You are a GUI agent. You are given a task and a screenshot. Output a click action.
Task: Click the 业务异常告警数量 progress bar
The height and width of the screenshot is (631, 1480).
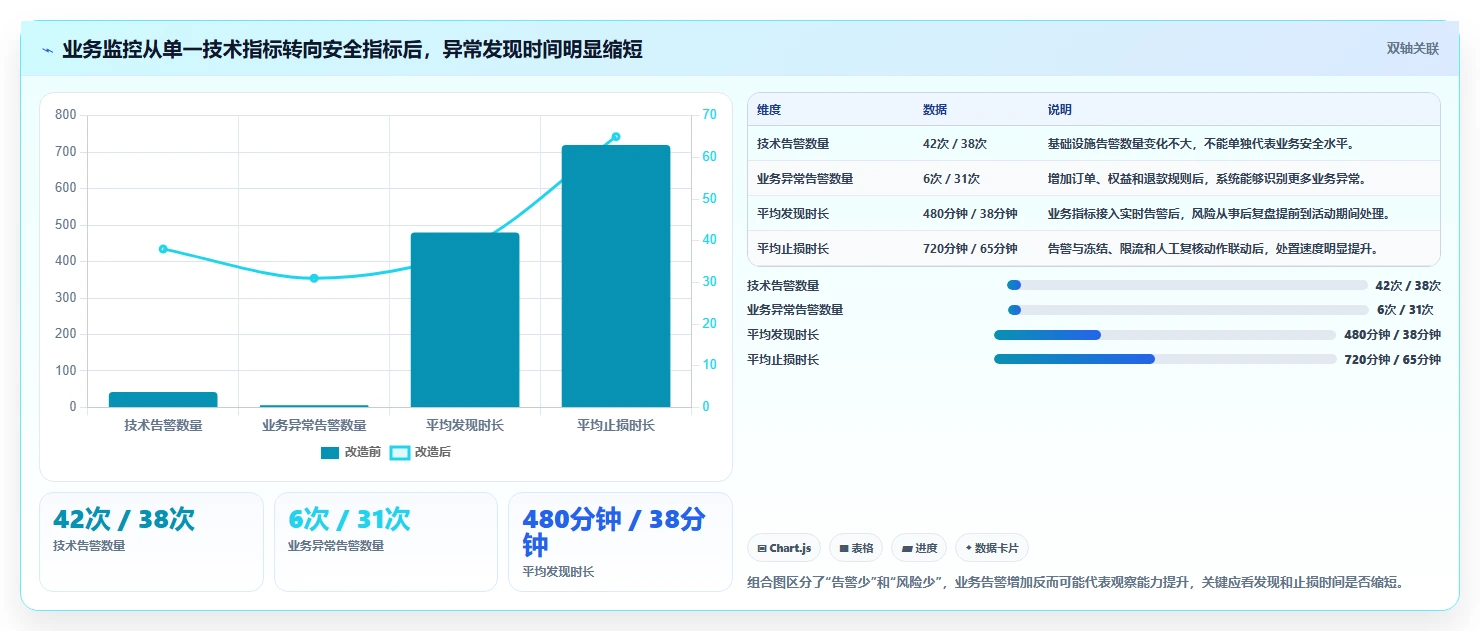[x=1188, y=310]
